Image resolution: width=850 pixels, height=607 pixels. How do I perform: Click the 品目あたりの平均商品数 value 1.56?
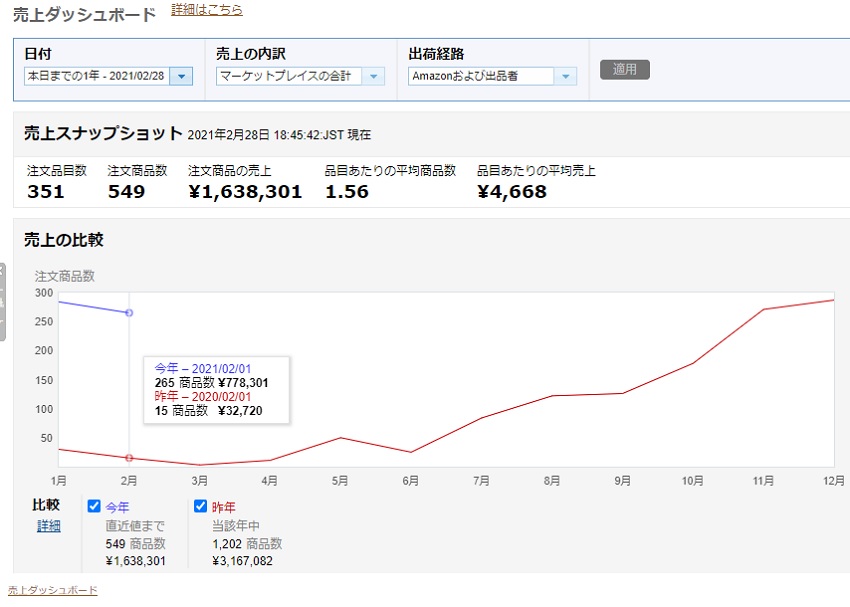point(347,192)
